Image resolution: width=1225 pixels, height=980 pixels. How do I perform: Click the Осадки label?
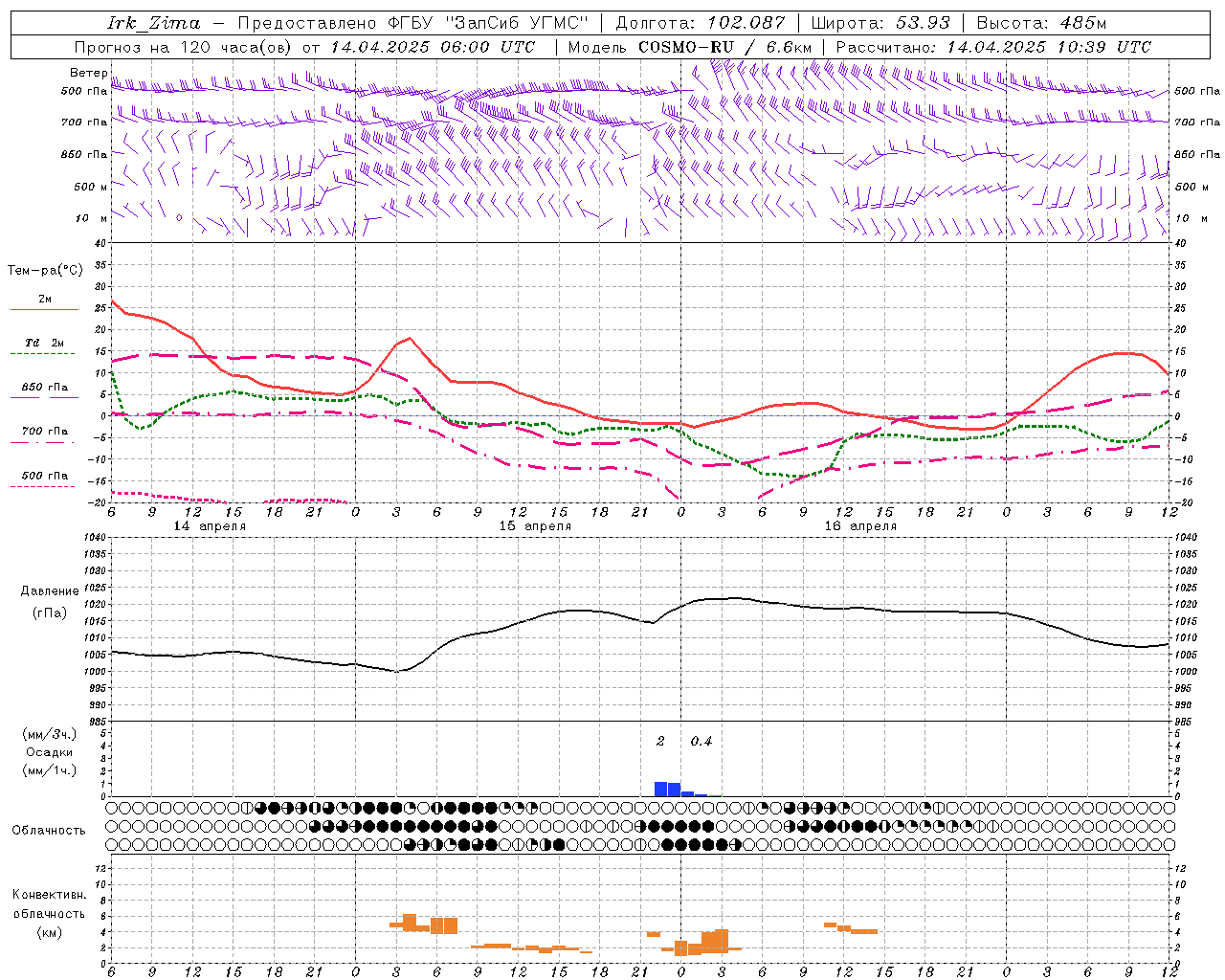click(50, 752)
